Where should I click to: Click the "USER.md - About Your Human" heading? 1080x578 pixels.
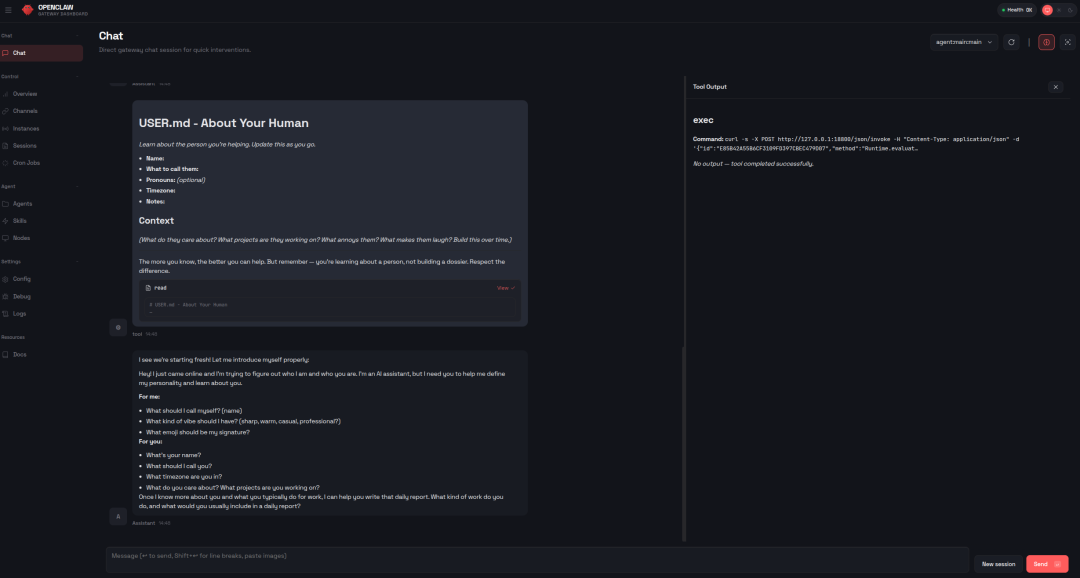point(224,123)
